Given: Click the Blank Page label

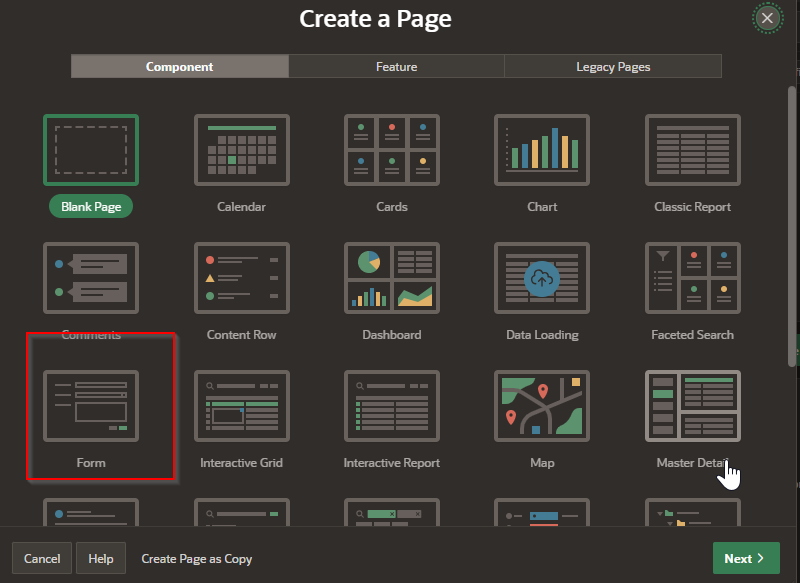Looking at the screenshot, I should tap(91, 207).
